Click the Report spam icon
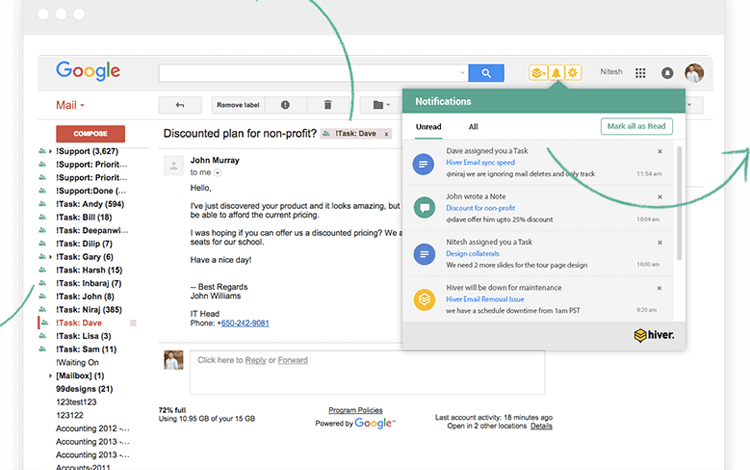750x470 pixels. pyautogui.click(x=285, y=105)
